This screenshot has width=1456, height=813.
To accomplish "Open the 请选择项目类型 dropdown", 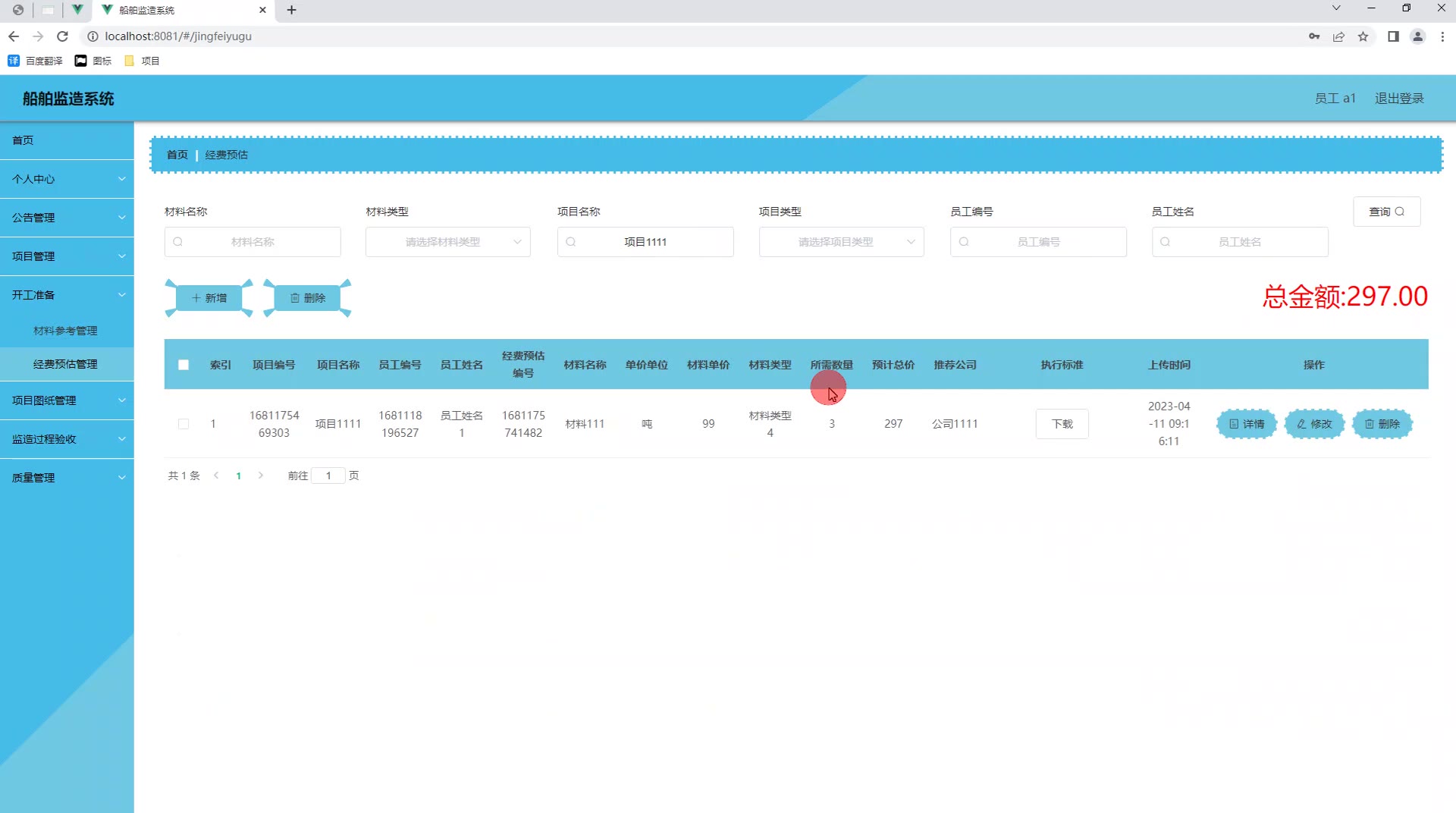I will coord(842,242).
